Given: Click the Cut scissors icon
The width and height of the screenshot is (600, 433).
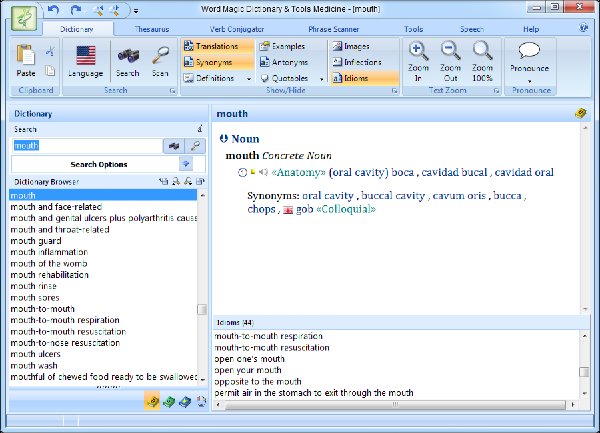Looking at the screenshot, I should (x=50, y=51).
